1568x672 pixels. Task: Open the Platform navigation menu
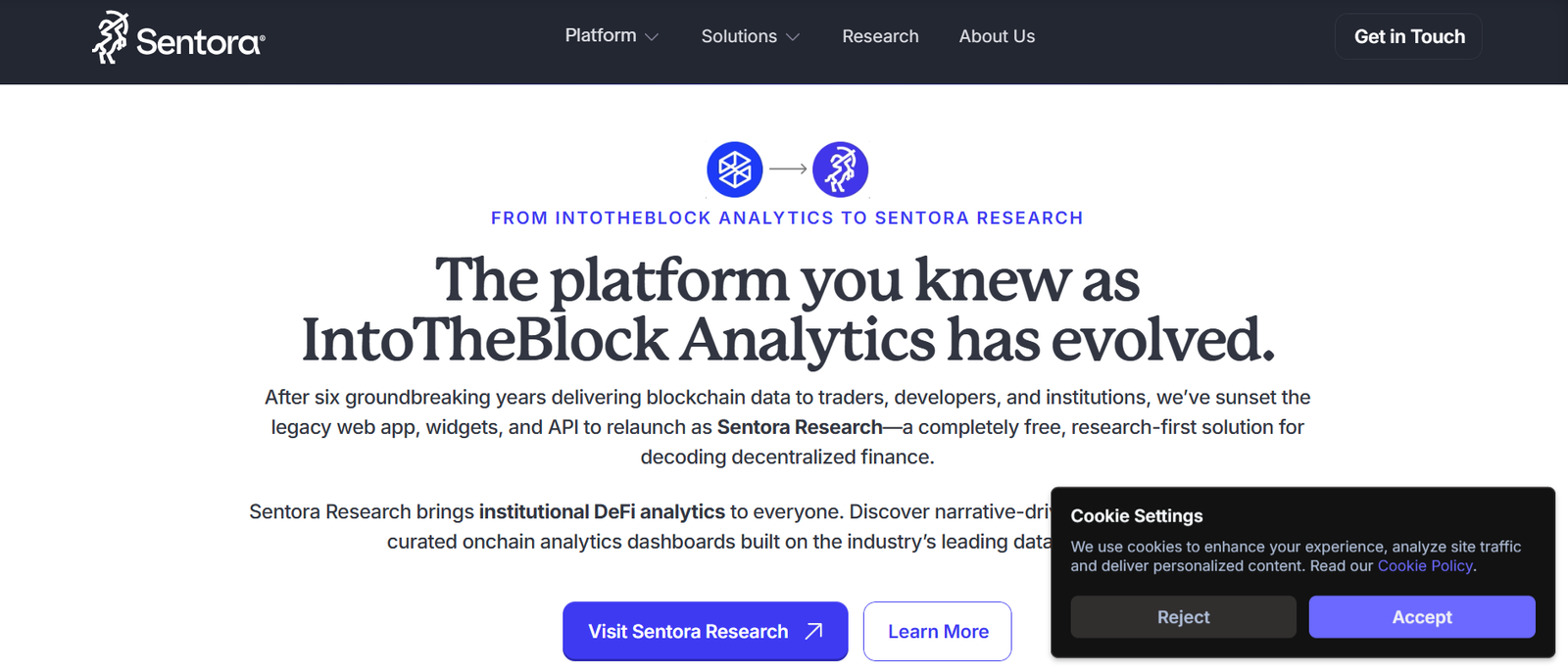tap(601, 35)
